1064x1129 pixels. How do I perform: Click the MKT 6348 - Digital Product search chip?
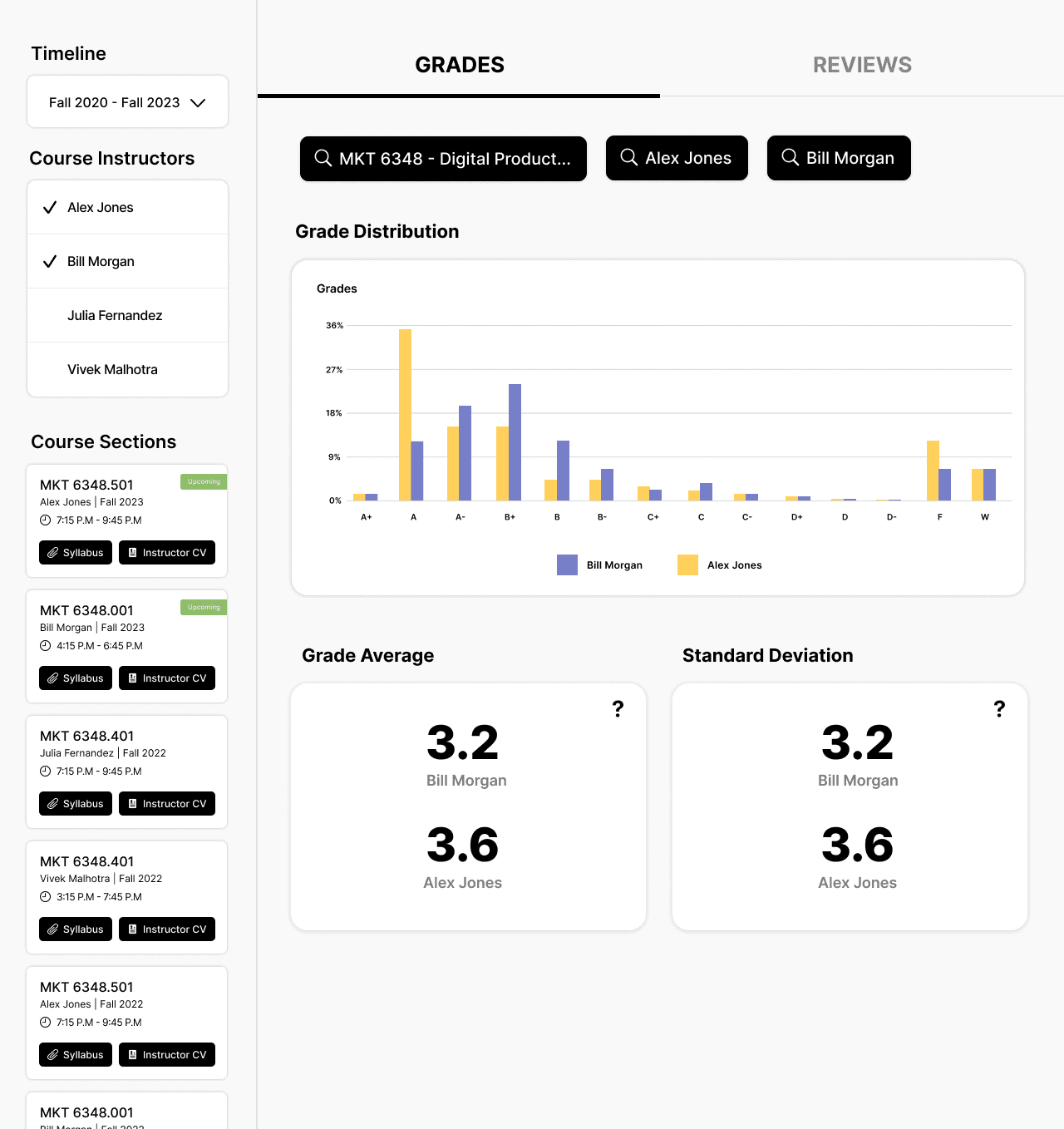coord(443,158)
